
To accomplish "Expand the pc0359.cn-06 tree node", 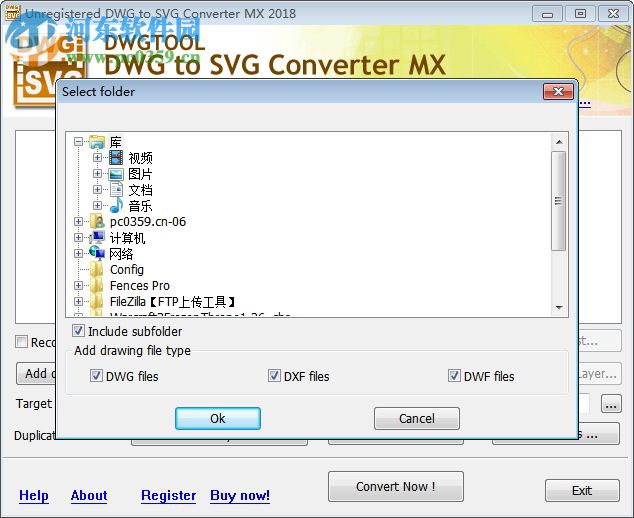I will click(78, 222).
